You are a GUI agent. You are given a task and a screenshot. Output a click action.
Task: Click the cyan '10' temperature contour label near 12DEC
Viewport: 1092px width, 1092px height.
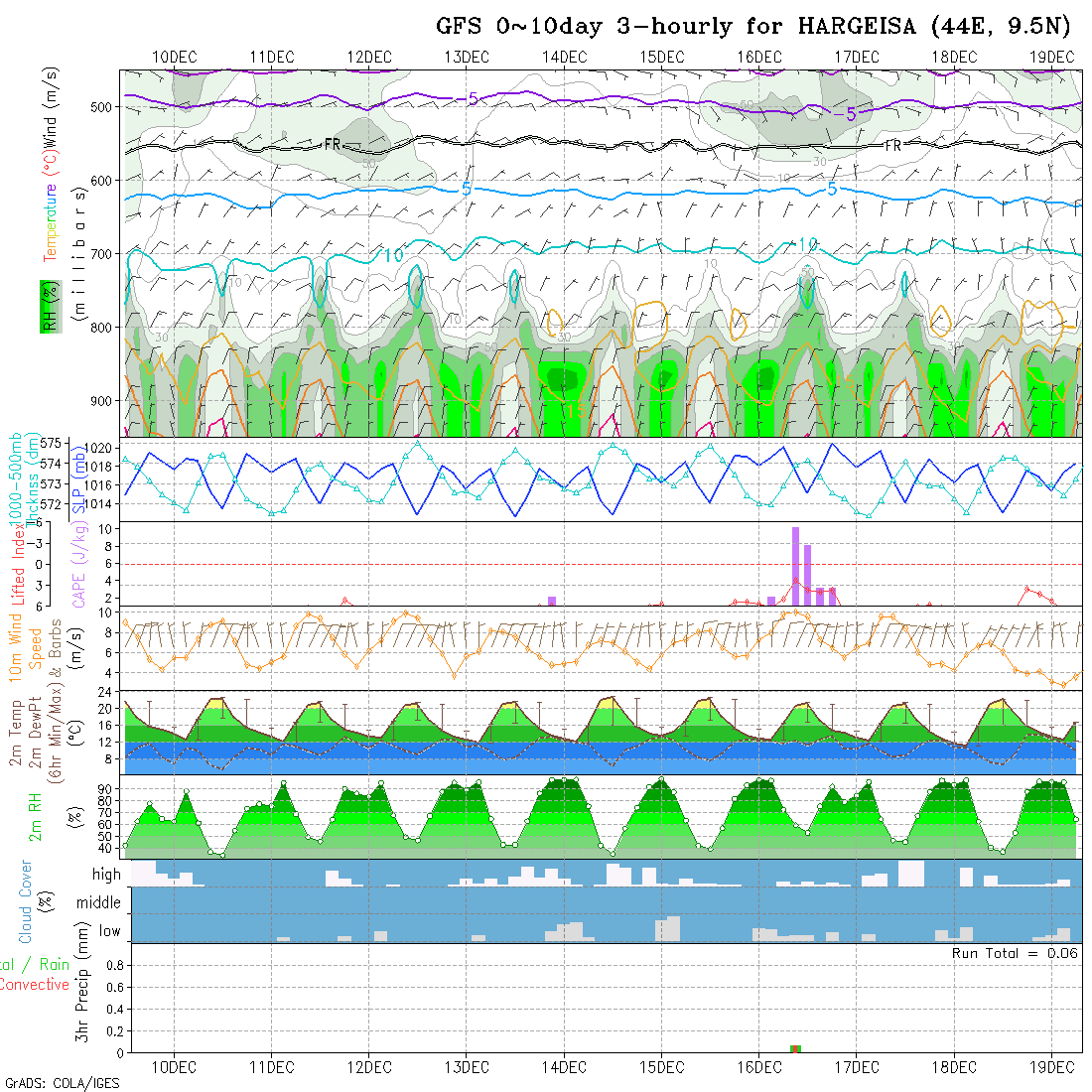point(392,256)
